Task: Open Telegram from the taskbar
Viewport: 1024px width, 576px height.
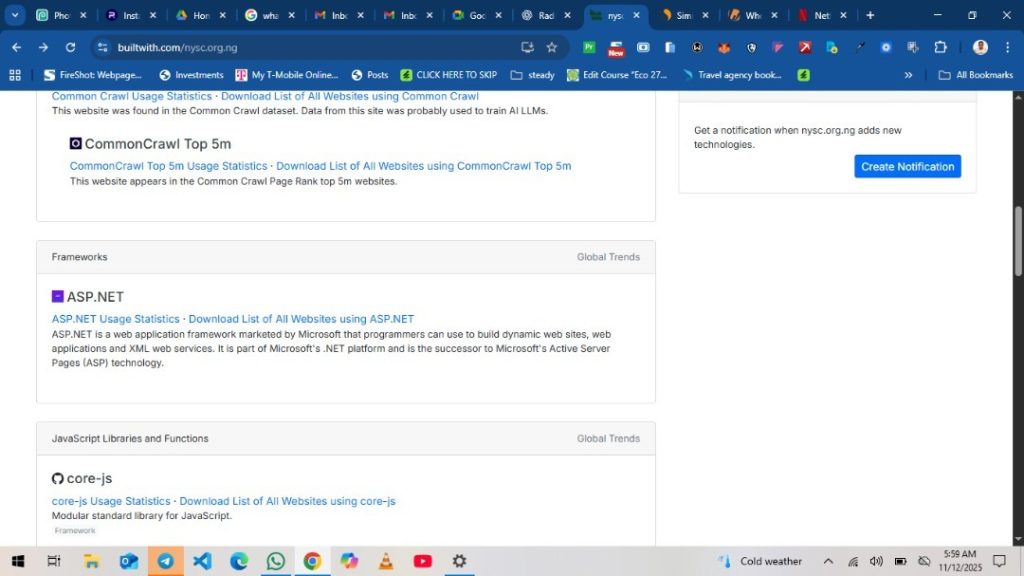Action: tap(165, 561)
